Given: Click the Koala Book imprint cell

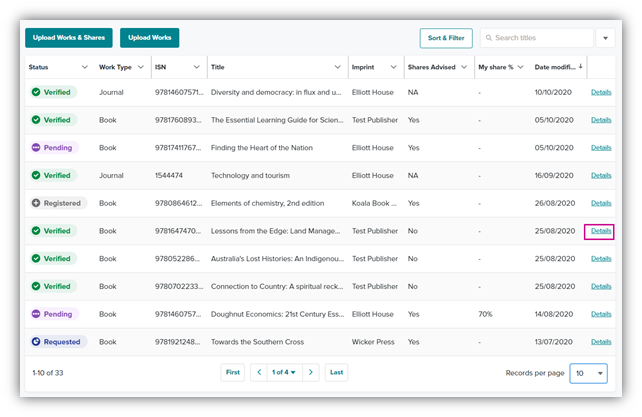Looking at the screenshot, I should 374,203.
